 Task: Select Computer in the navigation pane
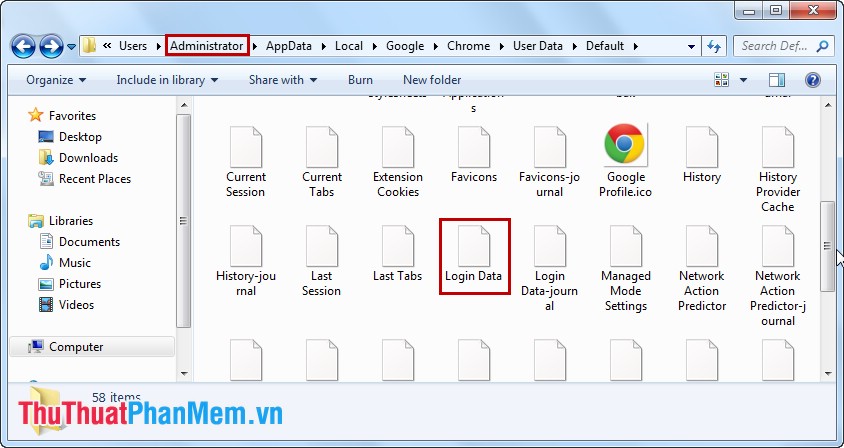(x=76, y=347)
